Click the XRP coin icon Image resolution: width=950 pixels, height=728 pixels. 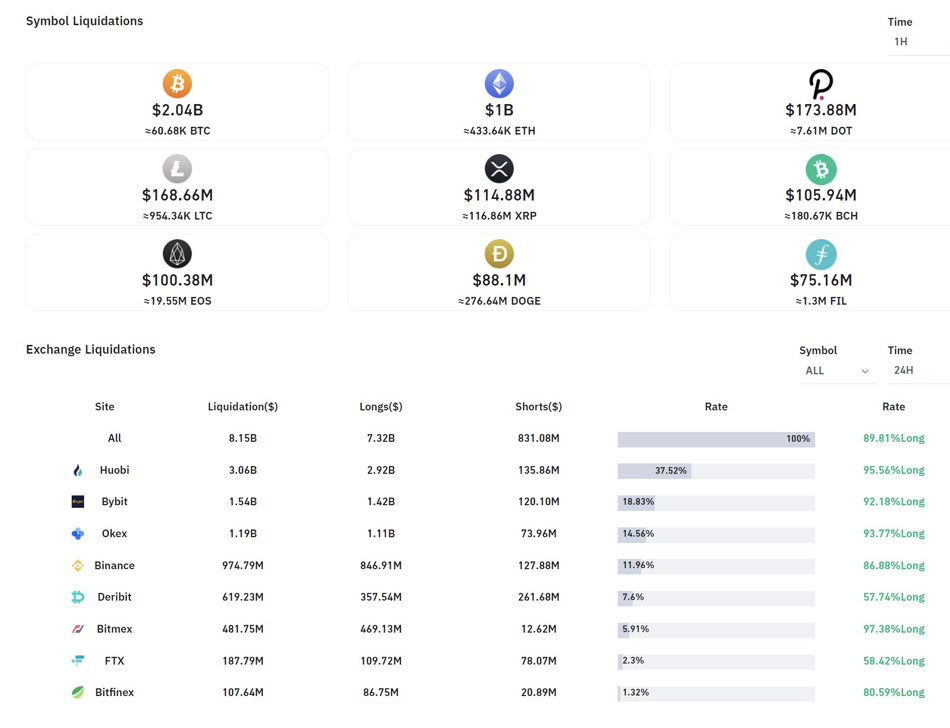[x=499, y=168]
